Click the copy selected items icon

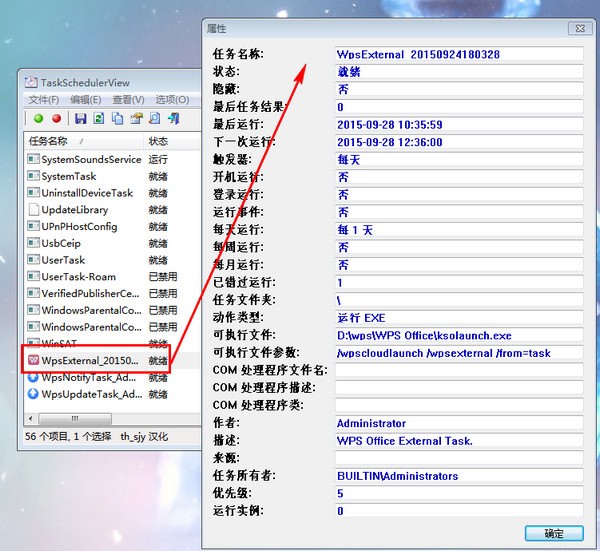[118, 119]
